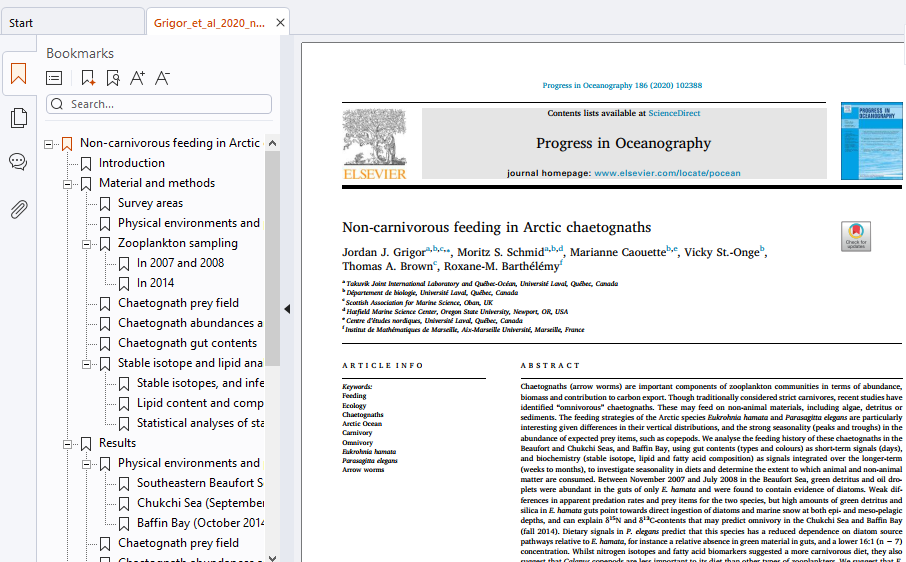Image resolution: width=906 pixels, height=562 pixels.
Task: Click the Omnivory keyword
Action: click(x=357, y=442)
